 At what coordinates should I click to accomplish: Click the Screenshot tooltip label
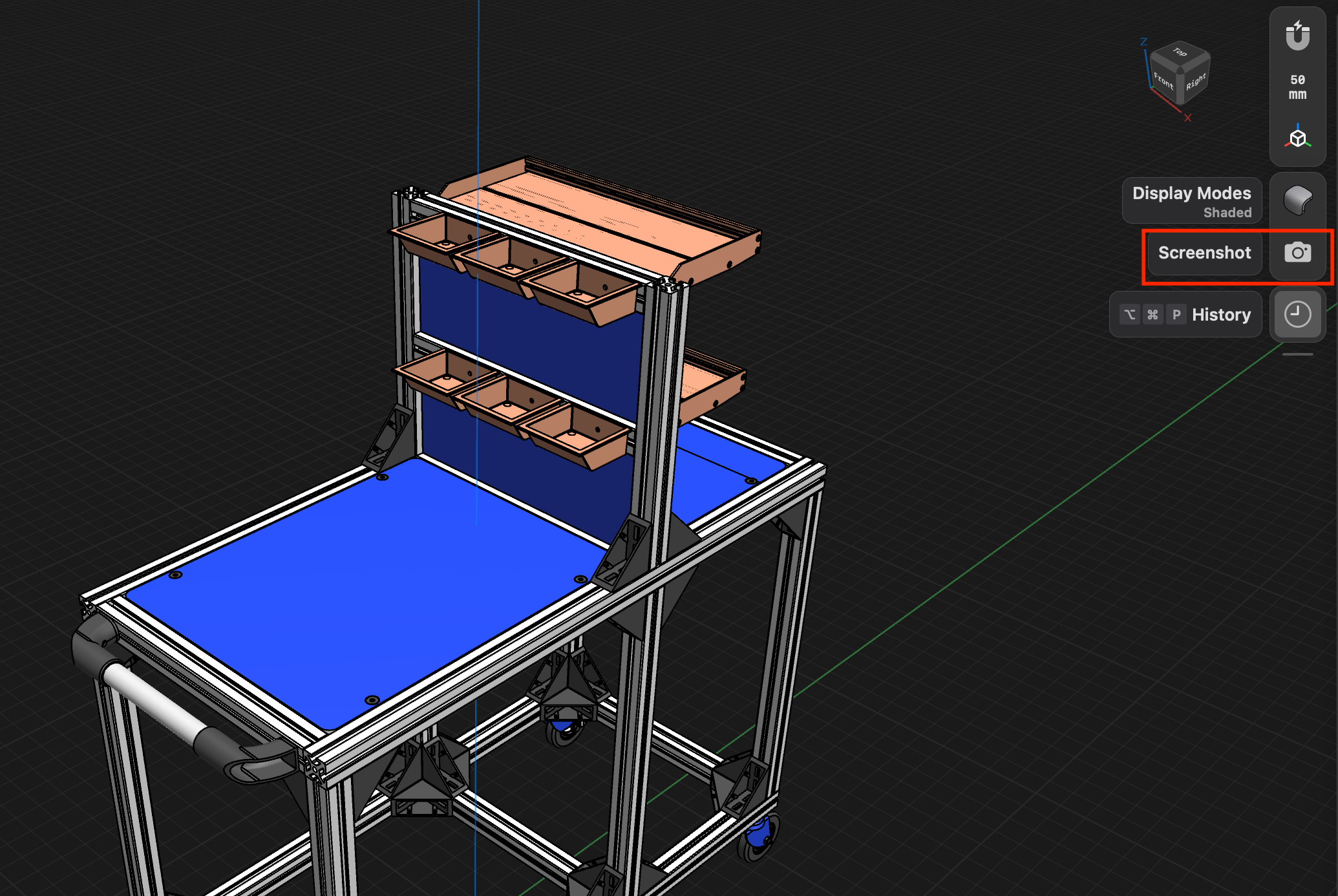(1204, 253)
